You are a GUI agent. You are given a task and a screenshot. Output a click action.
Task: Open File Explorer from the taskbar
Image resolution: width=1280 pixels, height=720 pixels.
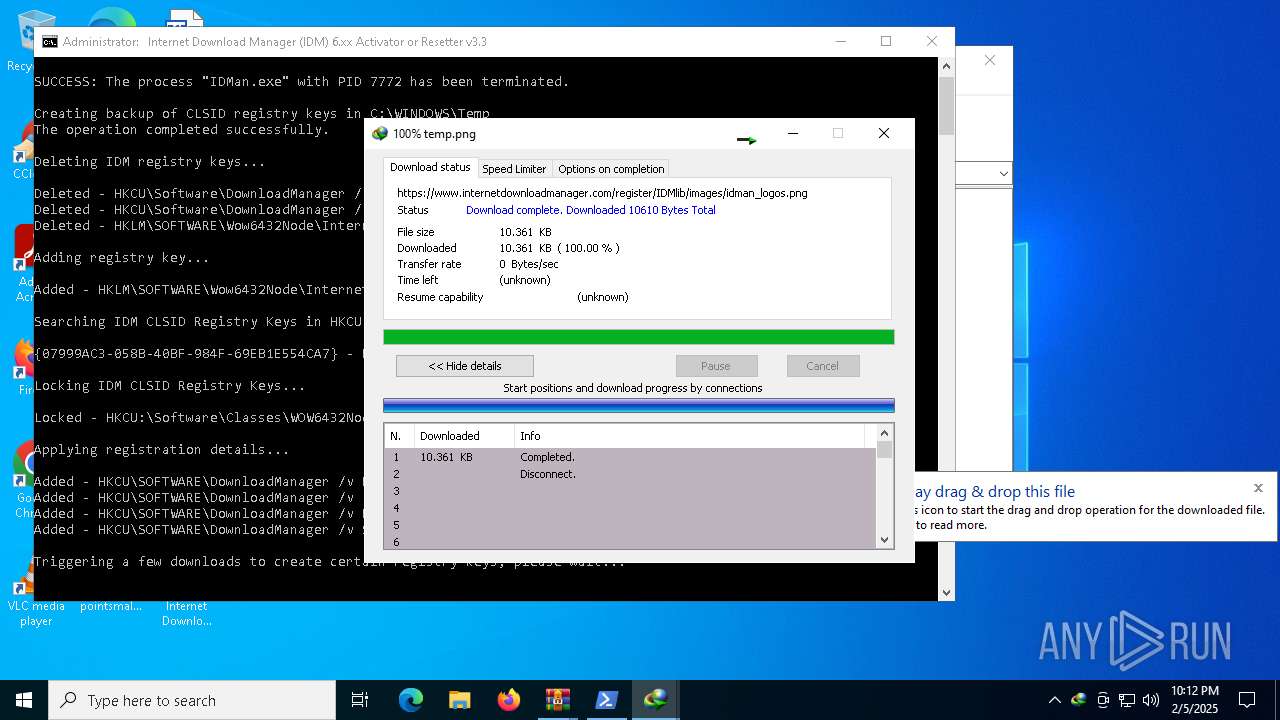[x=460, y=700]
